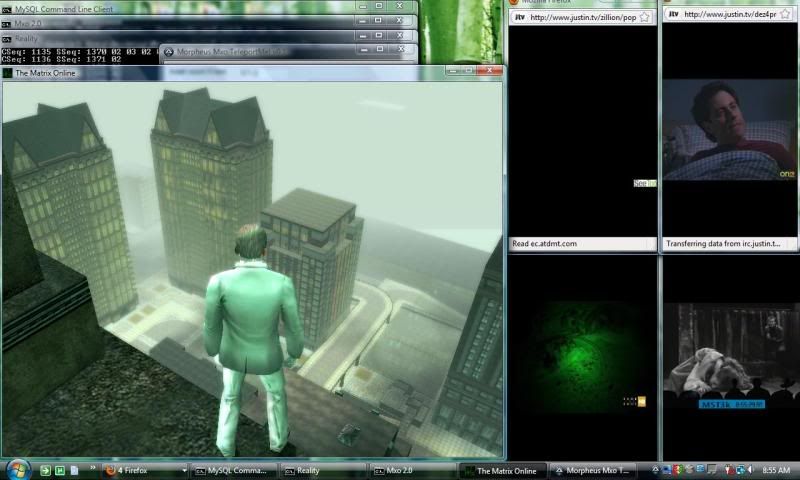Launch the green arrow quick launch icon
This screenshot has height=480, width=800.
point(45,471)
